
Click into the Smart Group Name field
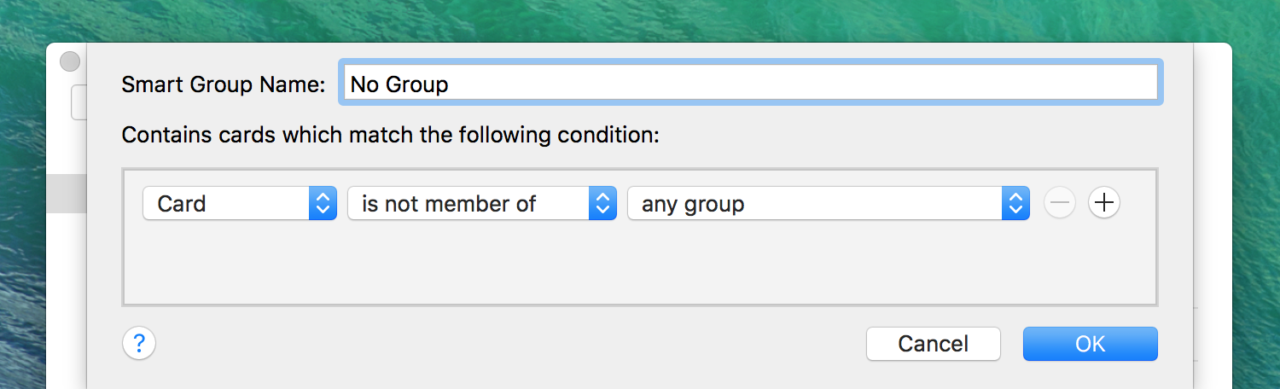click(x=751, y=84)
